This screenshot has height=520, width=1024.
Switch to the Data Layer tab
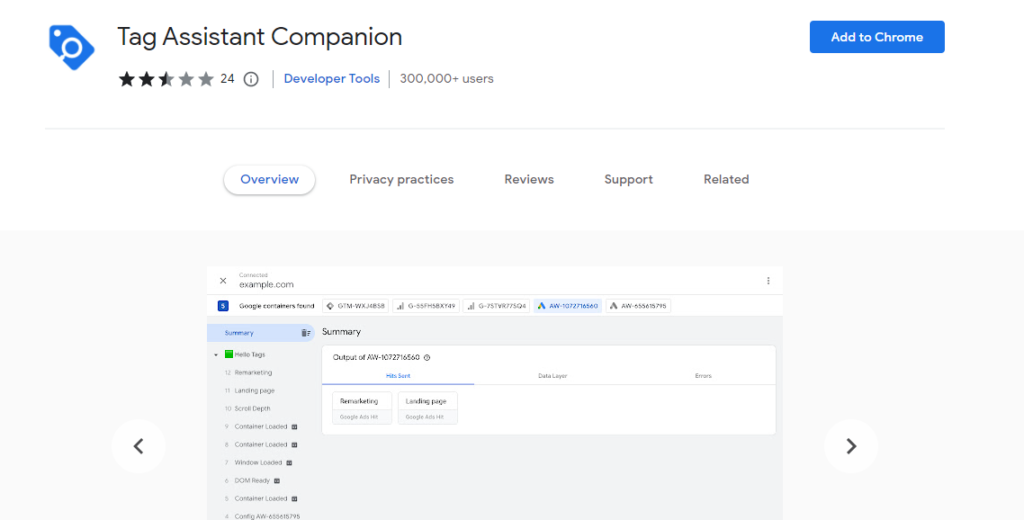coord(552,376)
